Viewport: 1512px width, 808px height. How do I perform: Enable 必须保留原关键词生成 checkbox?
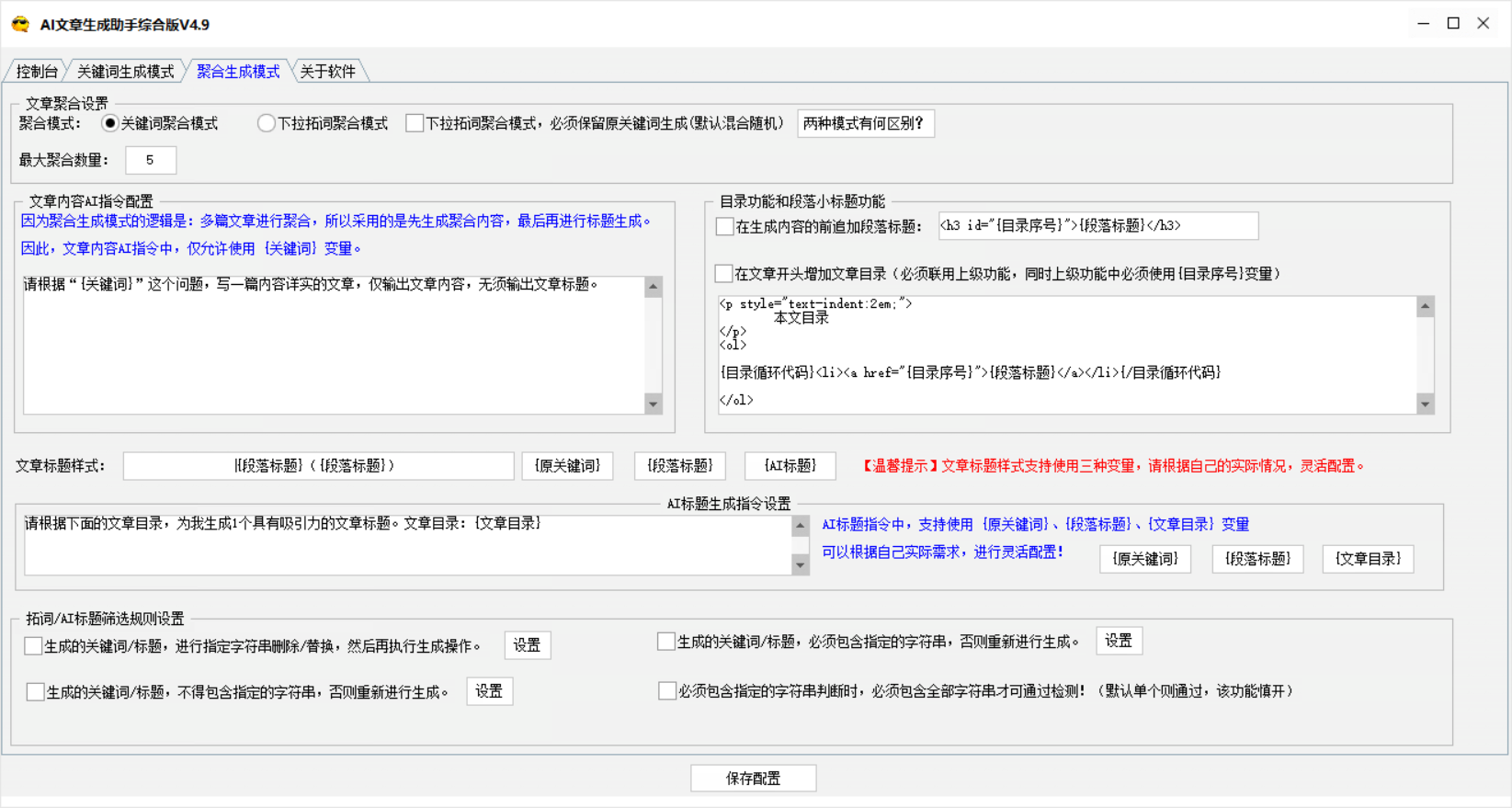(x=415, y=123)
